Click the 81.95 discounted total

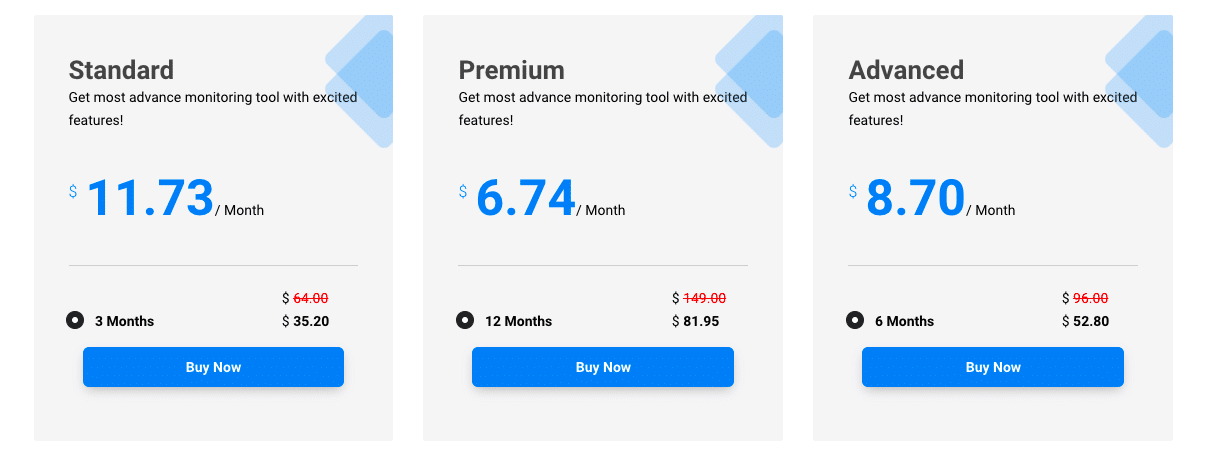[x=701, y=321]
